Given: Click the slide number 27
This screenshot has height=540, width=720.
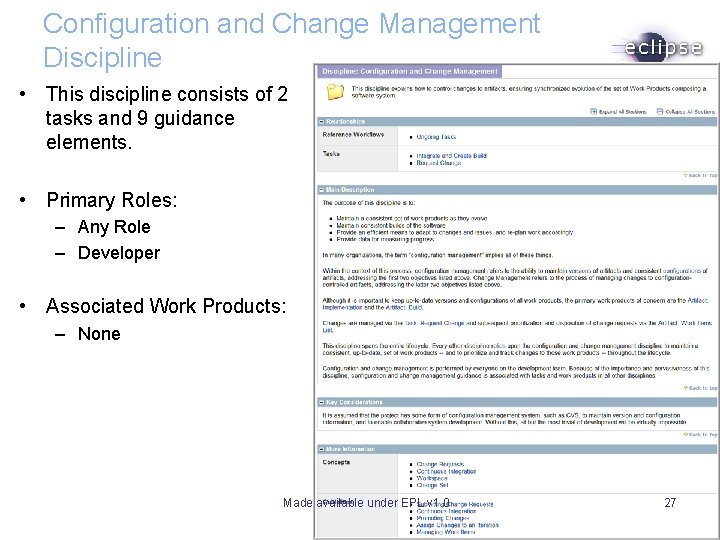Looking at the screenshot, I should coord(670,503).
